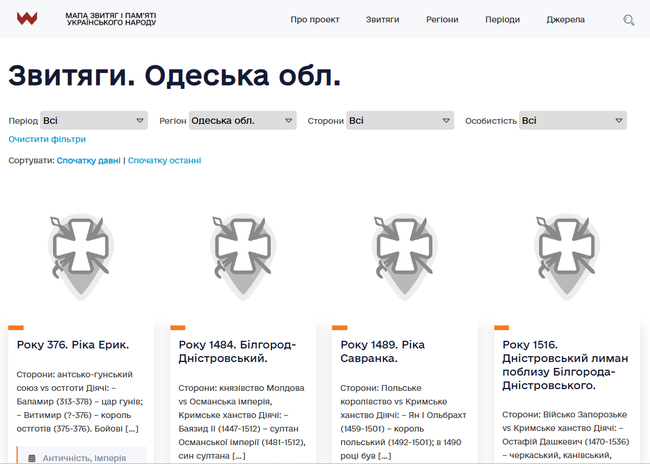Image resolution: width=650 pixels, height=464 pixels.
Task: Sort by Спочатку давні
Action: [89, 160]
